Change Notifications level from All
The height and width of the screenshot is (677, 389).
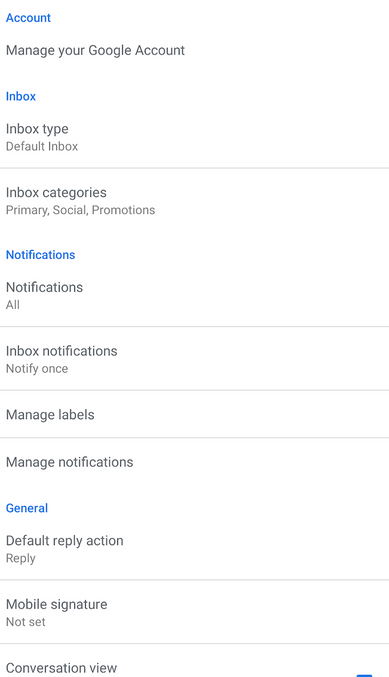pos(194,296)
